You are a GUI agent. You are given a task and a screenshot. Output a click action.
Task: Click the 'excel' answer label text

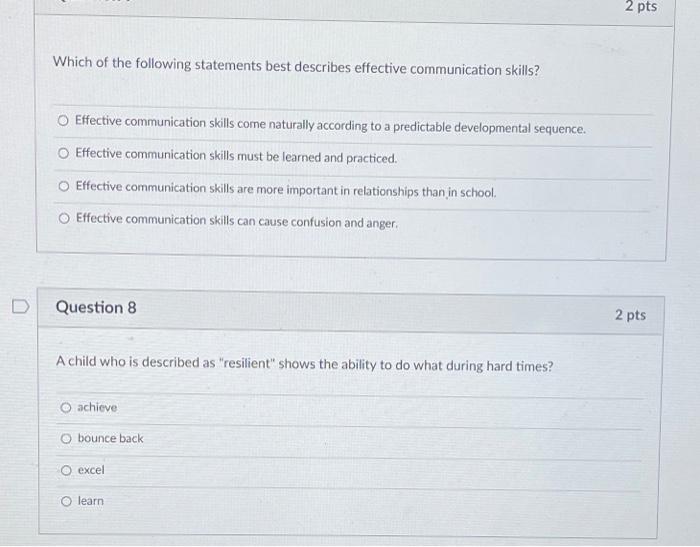tap(91, 470)
